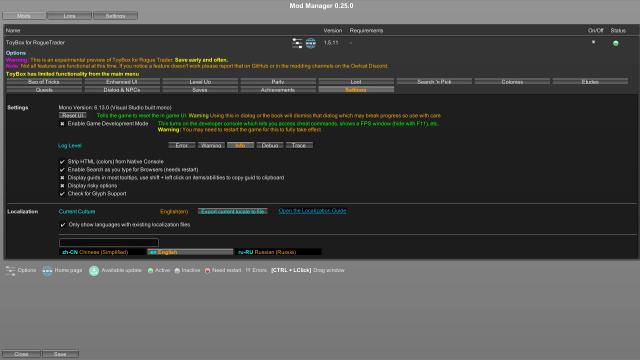This screenshot has width=640, height=360.
Task: Toggle the ToyBox On/Off switch
Action: pyautogui.click(x=593, y=42)
